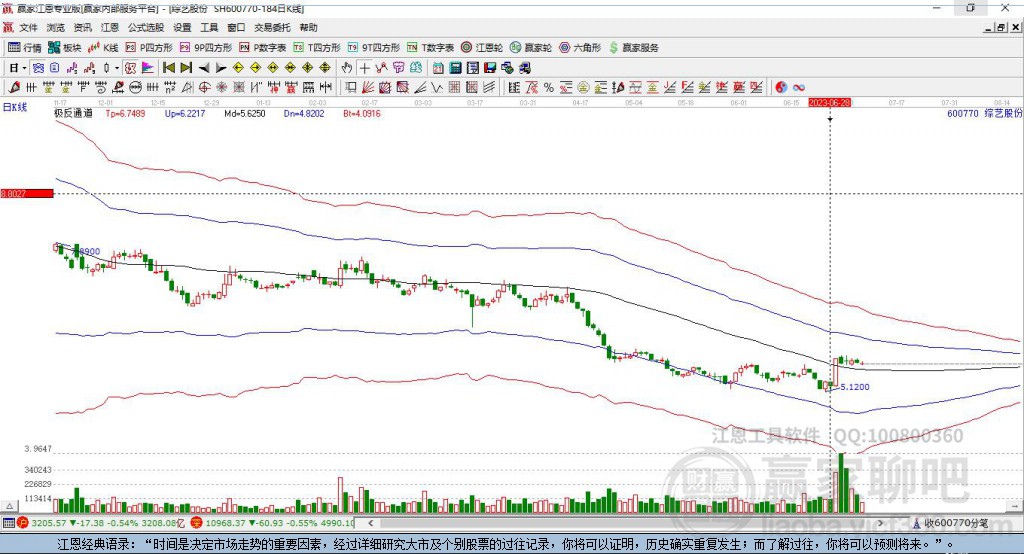
Task: Open the calculator icon
Action: (456, 68)
